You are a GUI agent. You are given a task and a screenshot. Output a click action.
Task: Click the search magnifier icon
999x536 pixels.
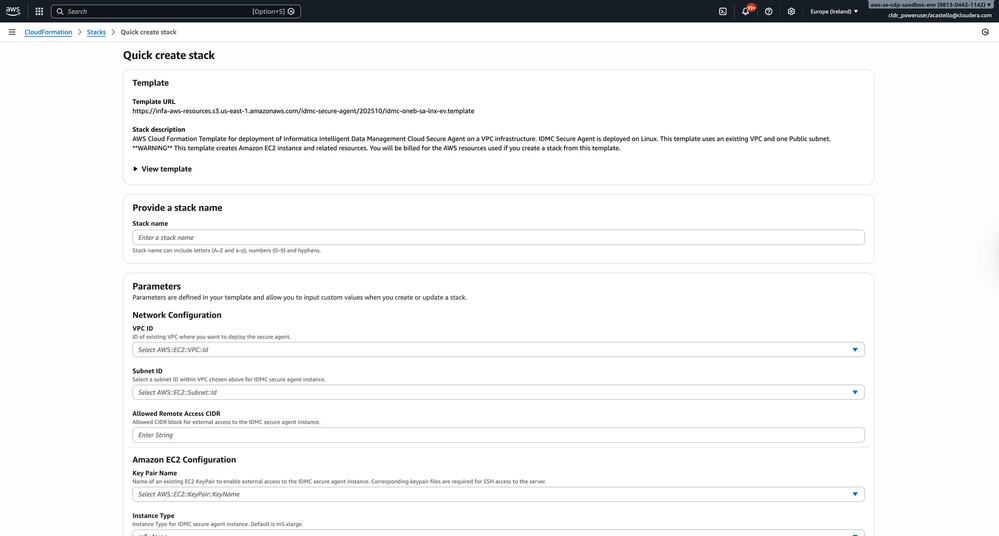pyautogui.click(x=60, y=11)
